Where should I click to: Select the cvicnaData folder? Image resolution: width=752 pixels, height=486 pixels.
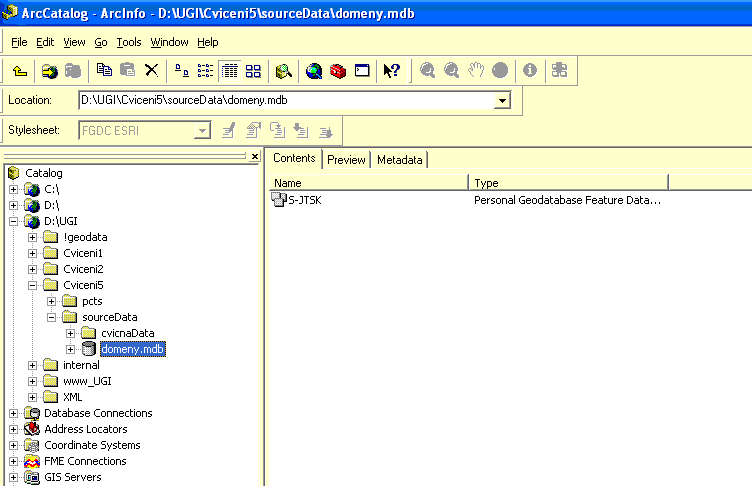coord(128,333)
